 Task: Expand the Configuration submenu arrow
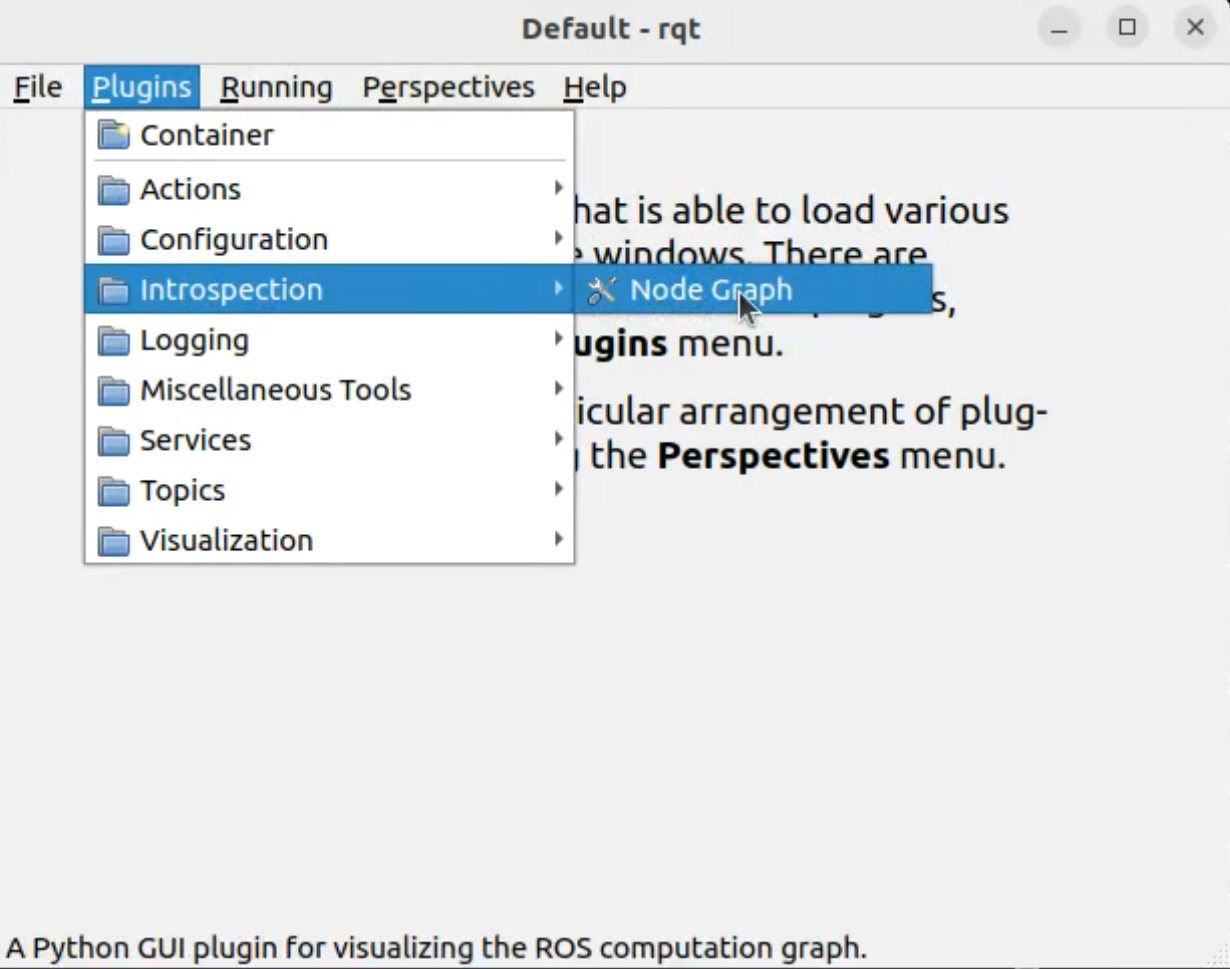coord(558,238)
